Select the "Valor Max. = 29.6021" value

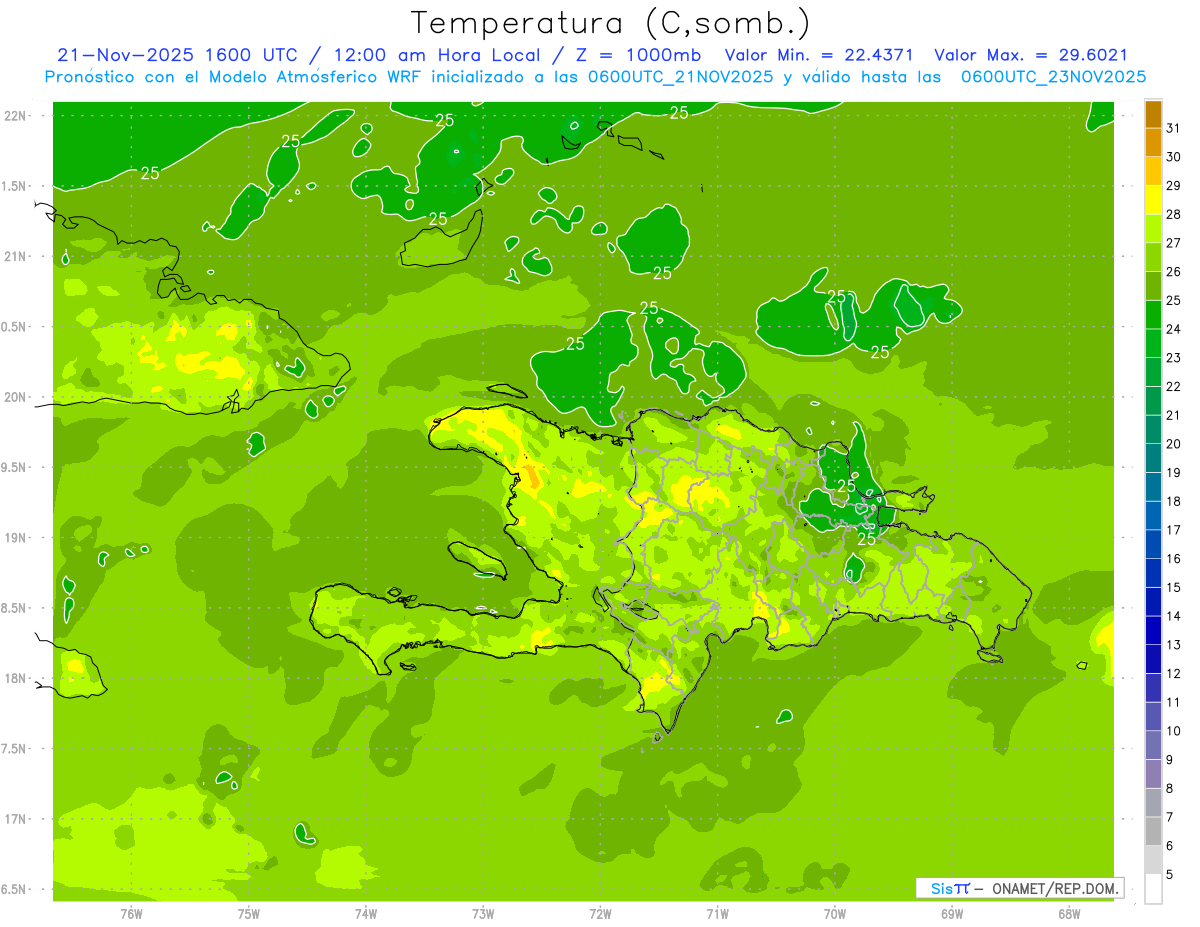[x=1031, y=55]
